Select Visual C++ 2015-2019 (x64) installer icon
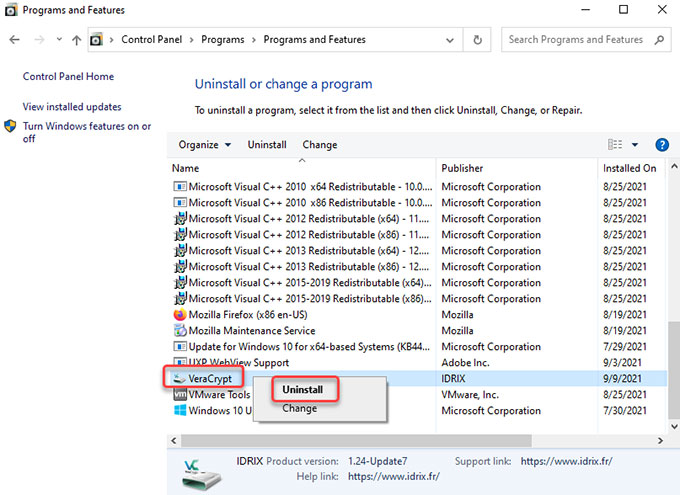Image resolution: width=680 pixels, height=495 pixels. 180,282
